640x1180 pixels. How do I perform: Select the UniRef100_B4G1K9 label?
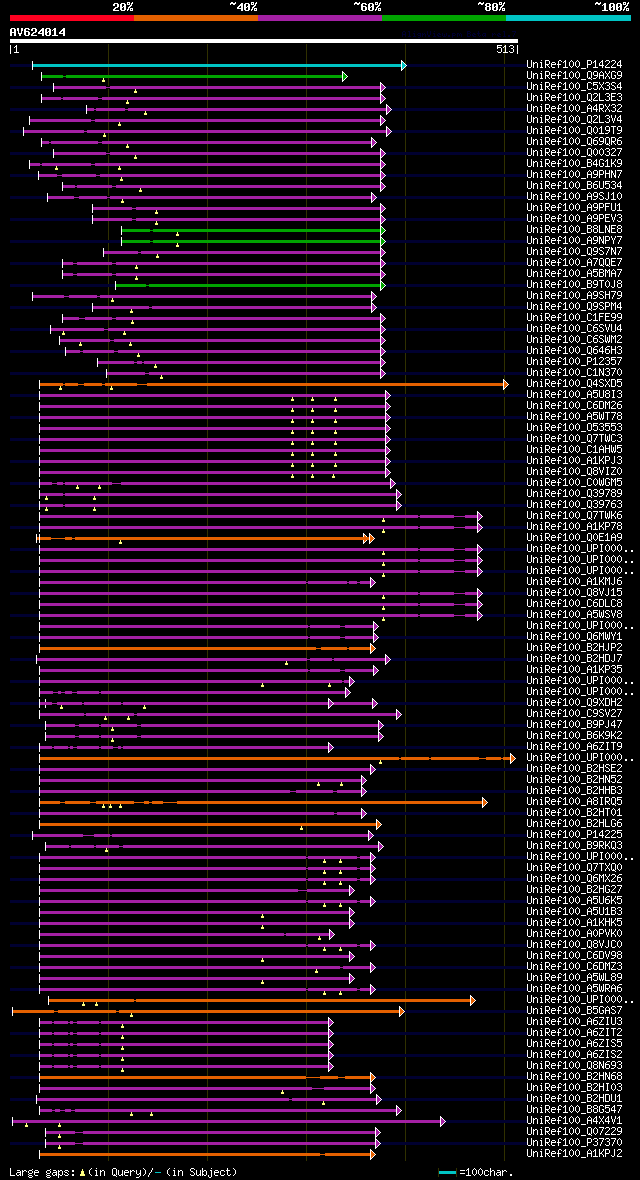[574, 164]
